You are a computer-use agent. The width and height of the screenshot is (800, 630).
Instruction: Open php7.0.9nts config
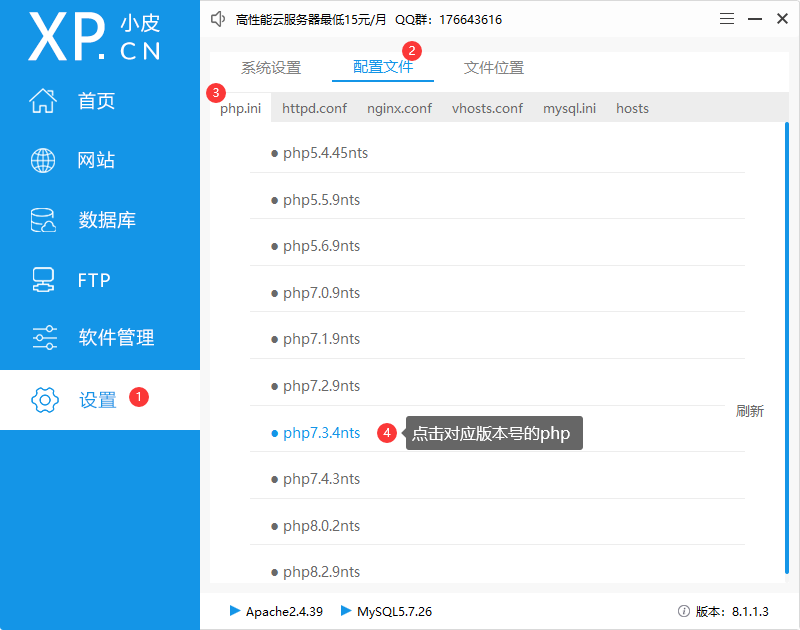point(321,293)
